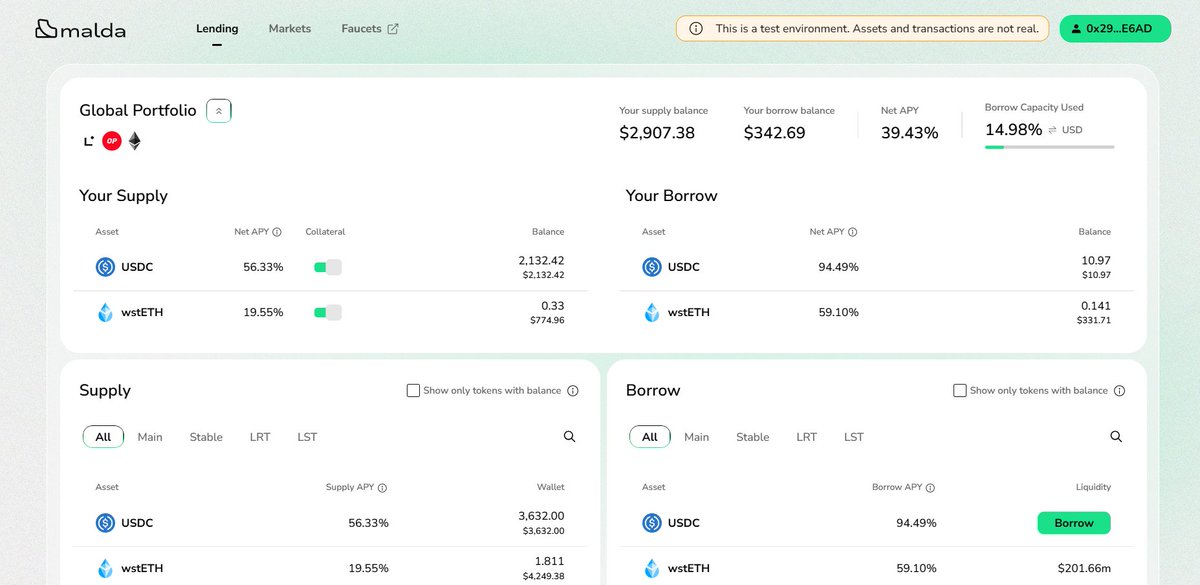1200x585 pixels.
Task: Open the external link icon next to Faucets
Action: coord(393,29)
